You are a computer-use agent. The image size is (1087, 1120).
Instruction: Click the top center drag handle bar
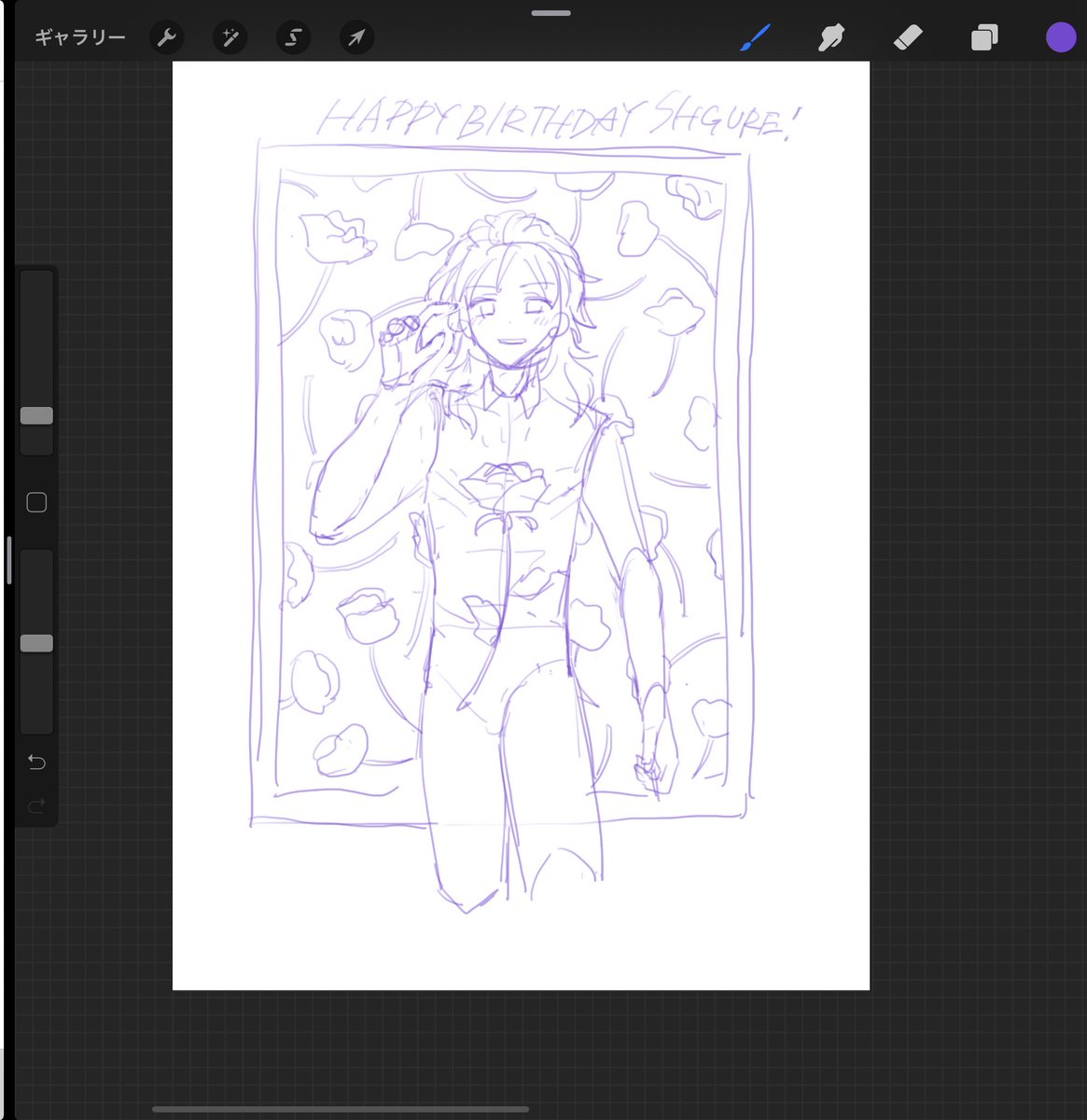pos(550,13)
